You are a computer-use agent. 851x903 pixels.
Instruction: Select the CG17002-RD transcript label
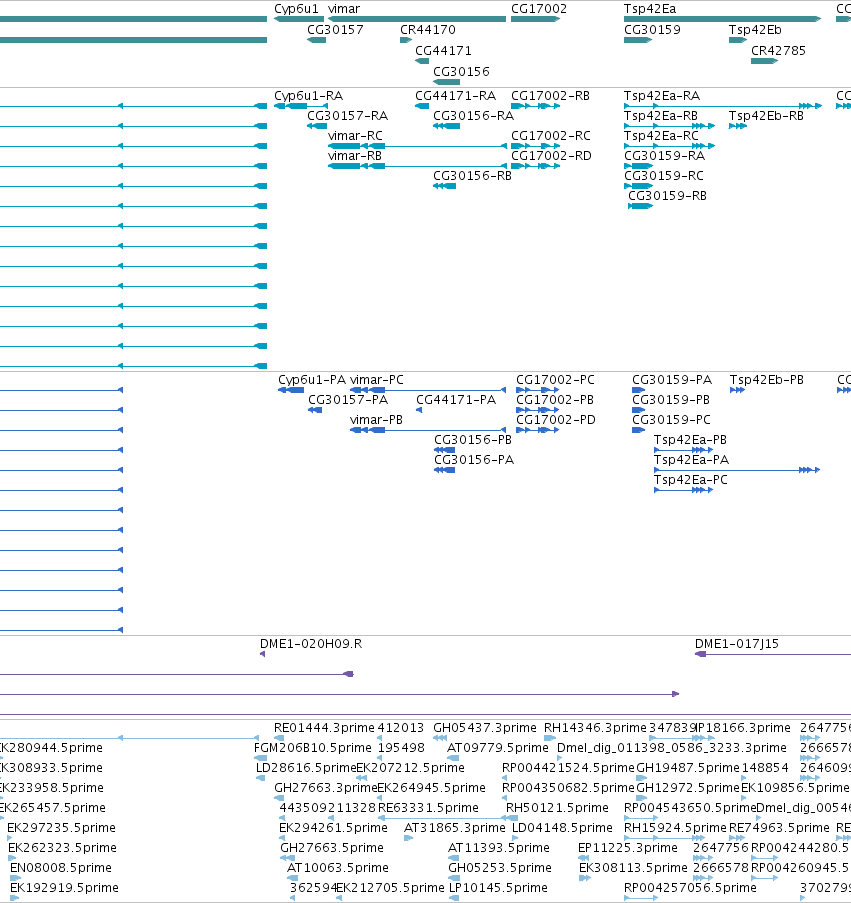pyautogui.click(x=551, y=156)
